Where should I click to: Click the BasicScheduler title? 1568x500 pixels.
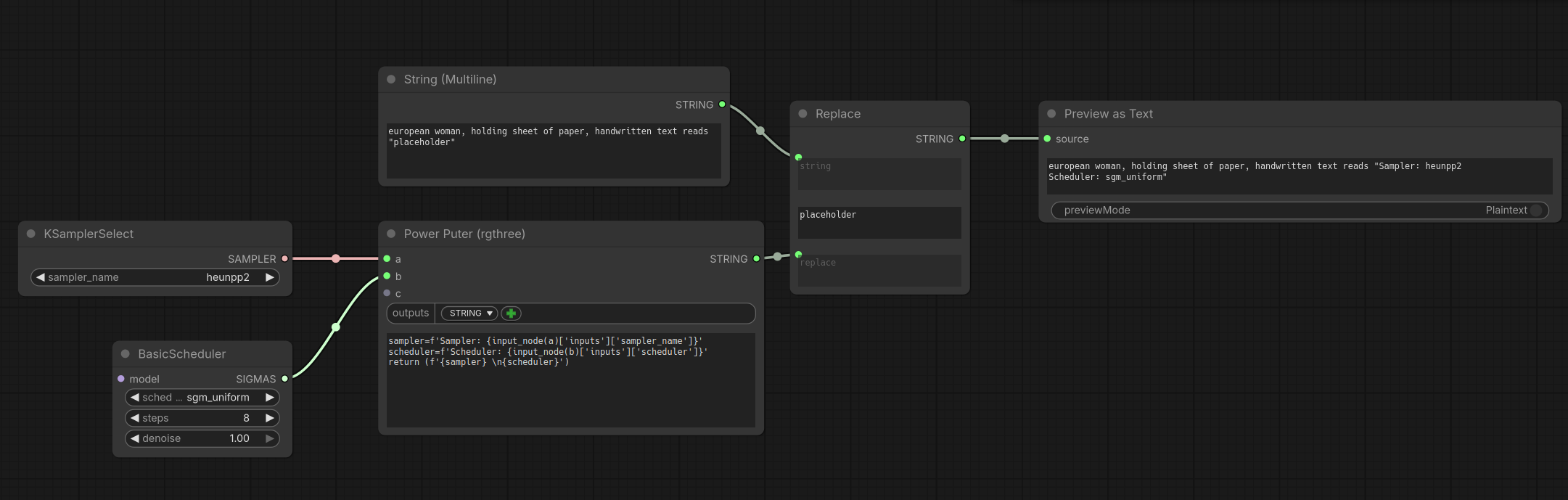[x=182, y=354]
